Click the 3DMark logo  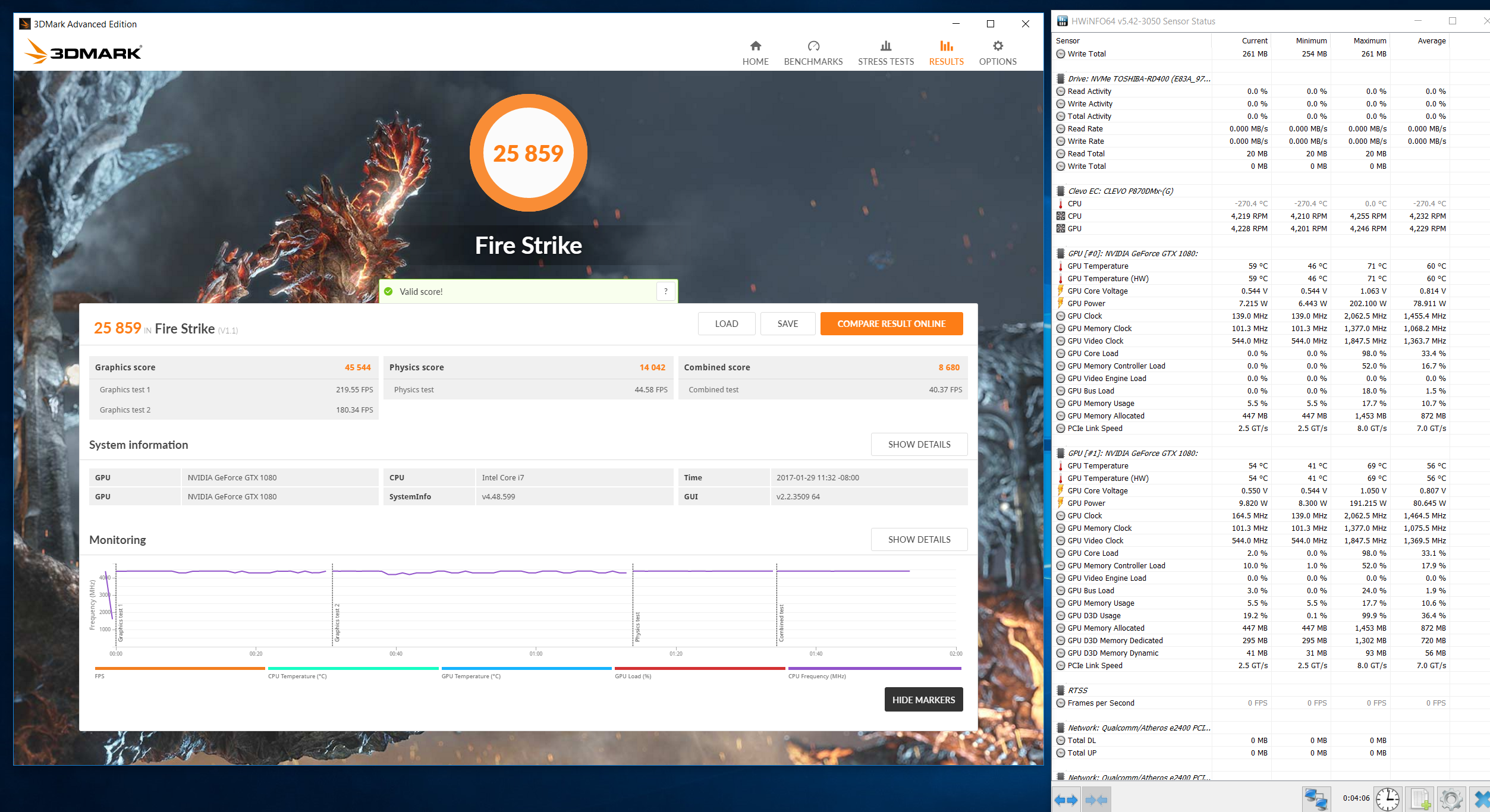83,52
